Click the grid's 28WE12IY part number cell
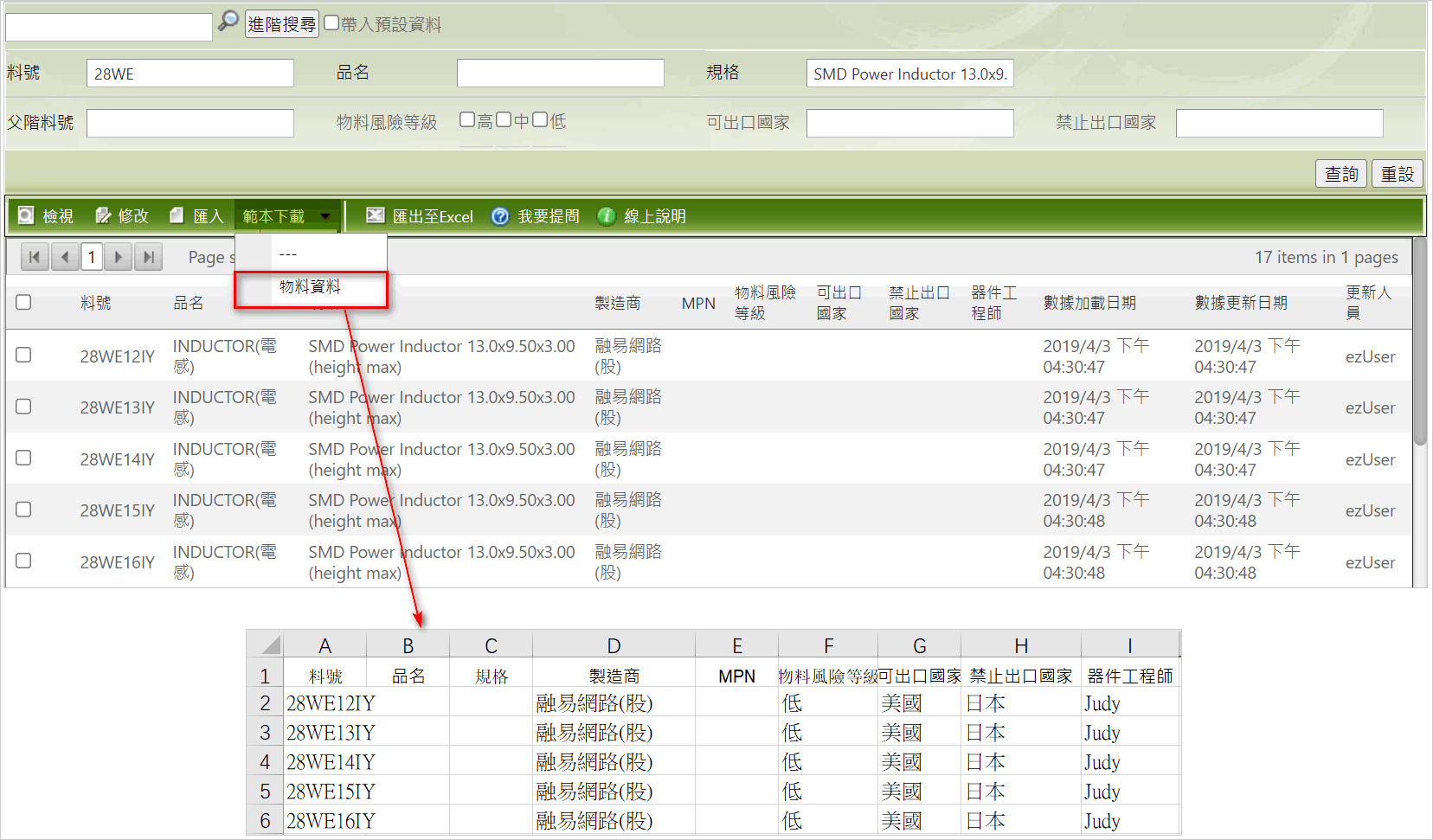Image resolution: width=1433 pixels, height=840 pixels. tap(118, 356)
